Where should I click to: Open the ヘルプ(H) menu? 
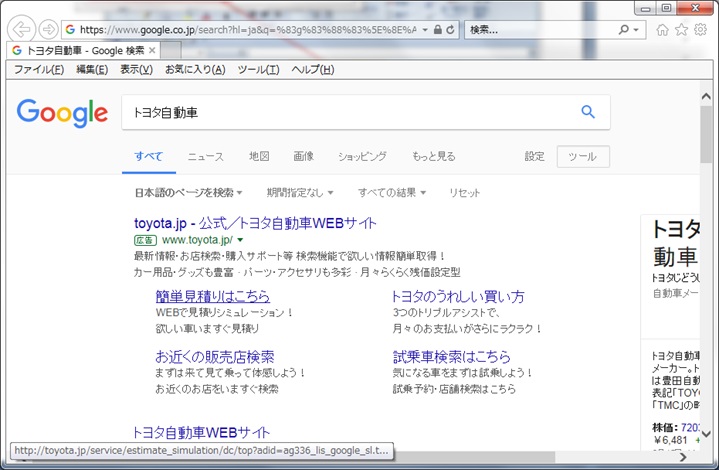pos(313,70)
